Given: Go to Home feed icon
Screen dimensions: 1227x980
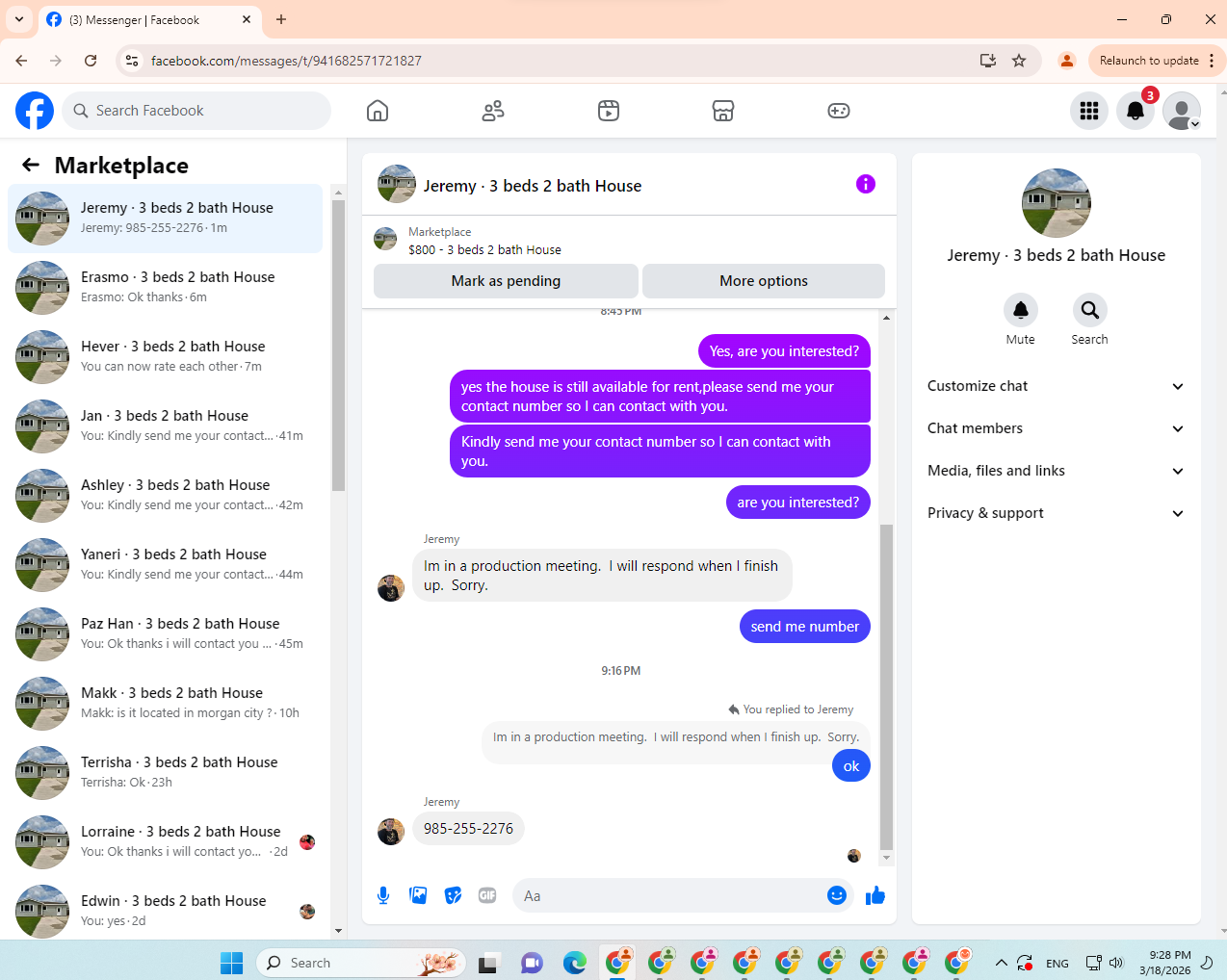Looking at the screenshot, I should coord(378,111).
